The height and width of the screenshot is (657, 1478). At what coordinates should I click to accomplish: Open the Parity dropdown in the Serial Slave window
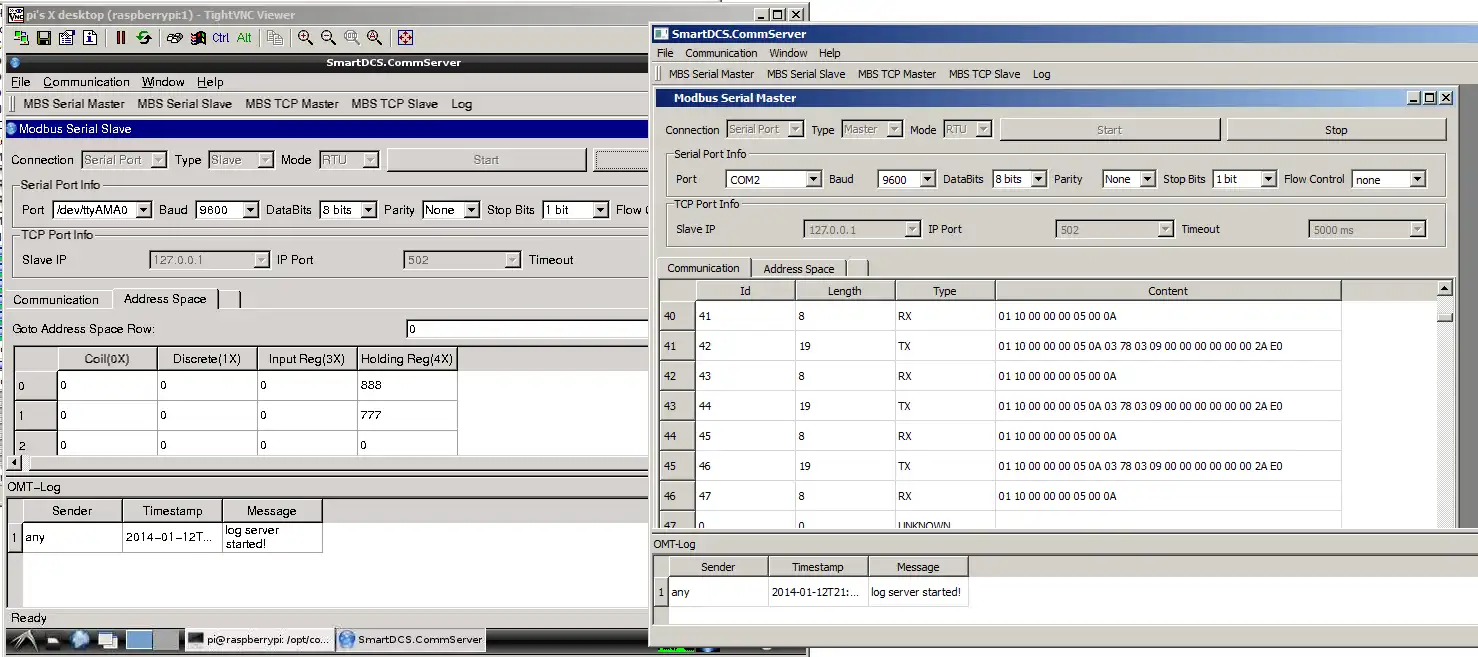pyautogui.click(x=471, y=210)
